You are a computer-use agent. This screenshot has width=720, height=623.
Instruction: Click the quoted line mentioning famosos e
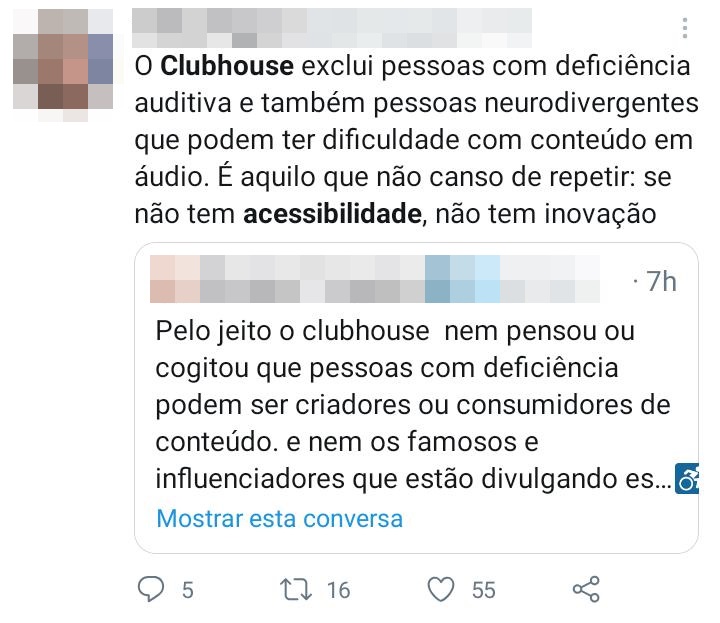tap(347, 442)
